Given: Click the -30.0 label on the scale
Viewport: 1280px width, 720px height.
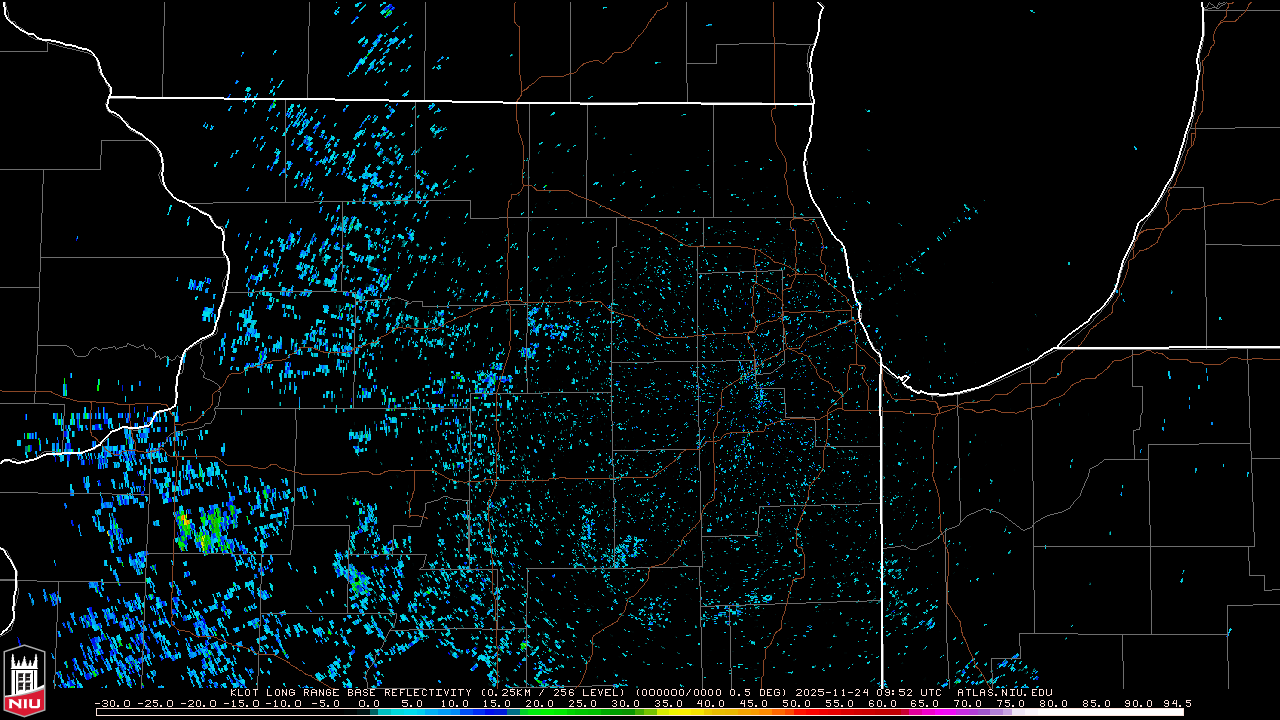Looking at the screenshot, I should (x=111, y=704).
